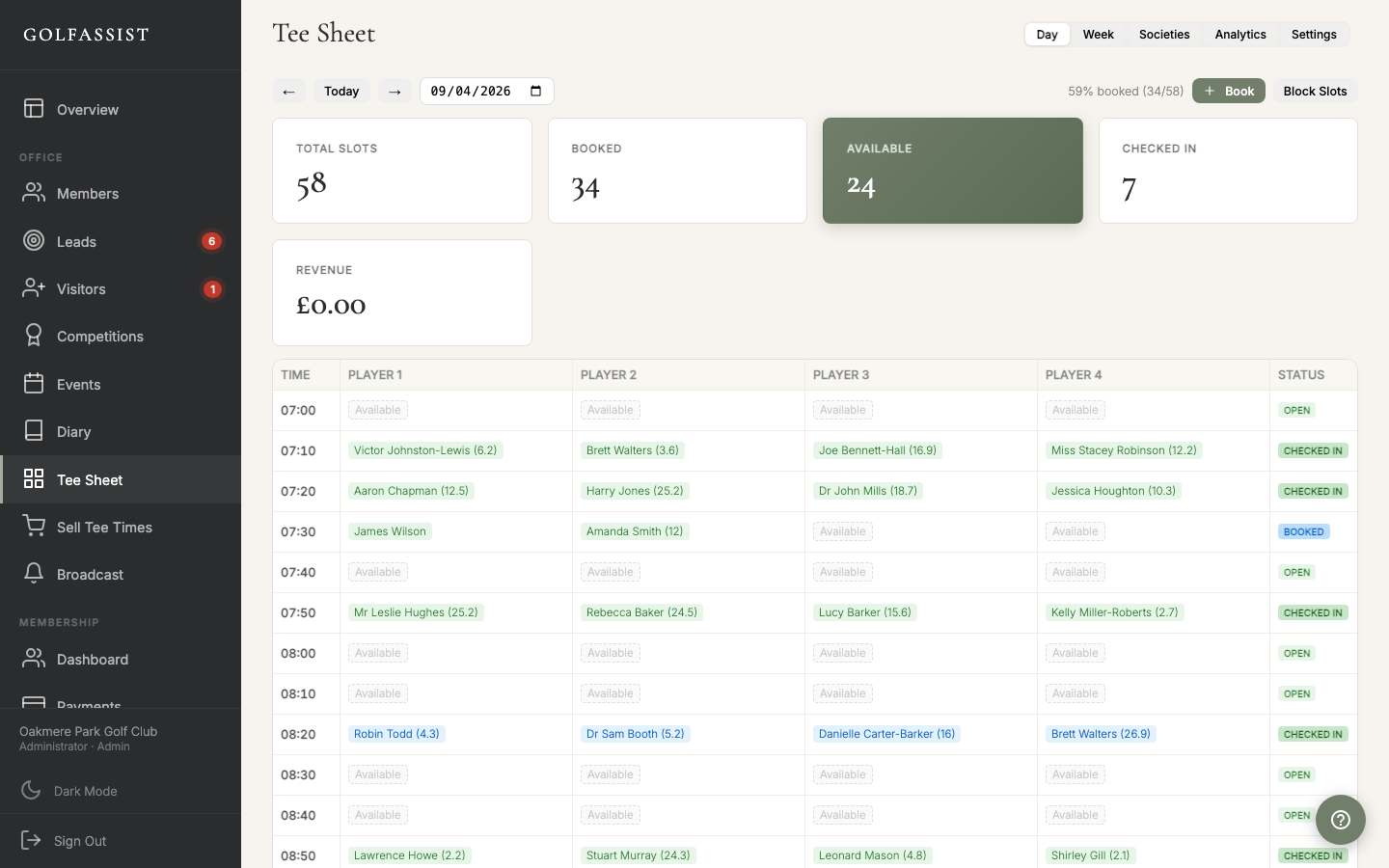Click the Block Slots button
Screen dimensions: 1389x868
(1315, 91)
